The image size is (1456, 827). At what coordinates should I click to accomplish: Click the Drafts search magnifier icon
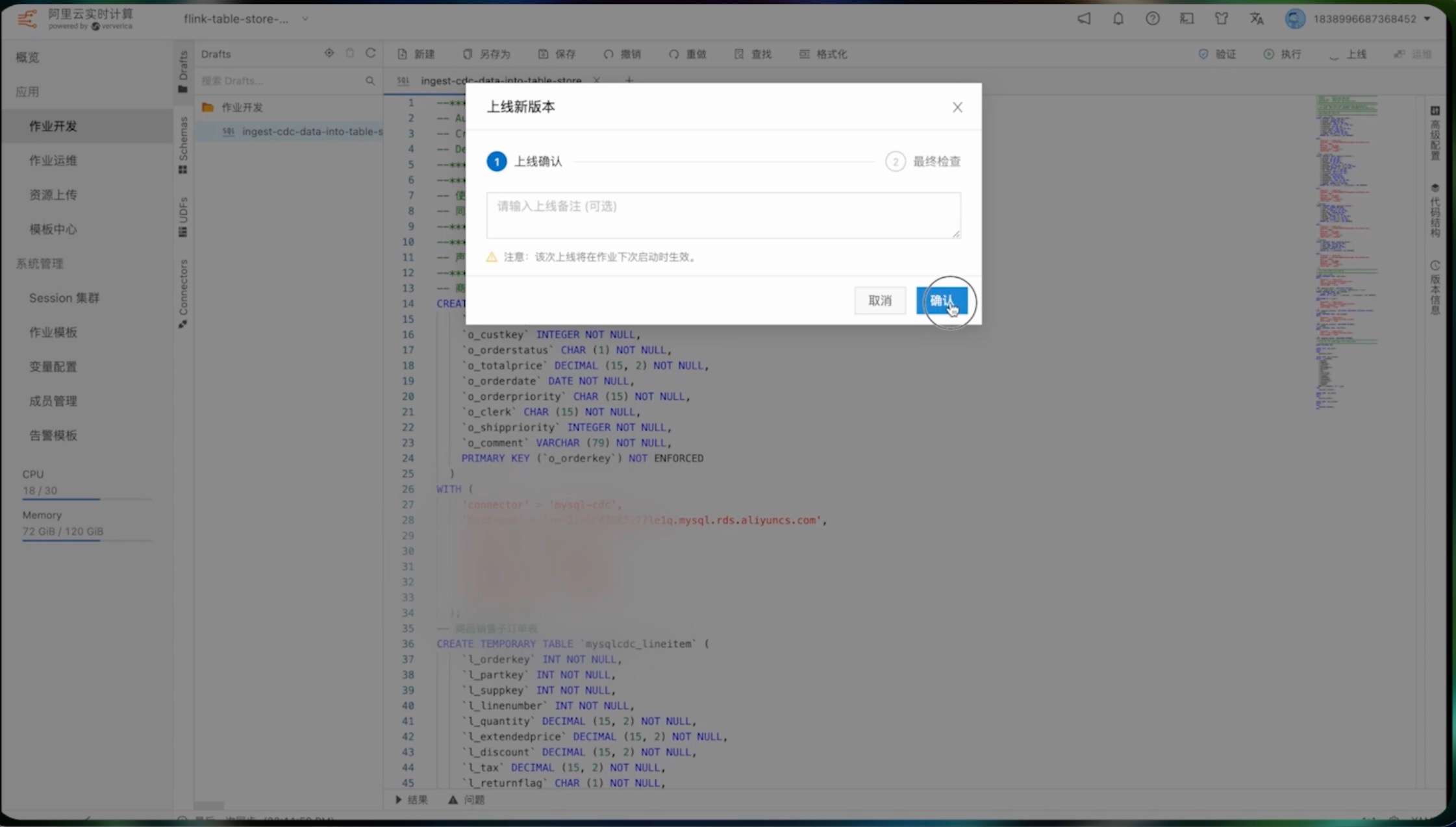370,80
